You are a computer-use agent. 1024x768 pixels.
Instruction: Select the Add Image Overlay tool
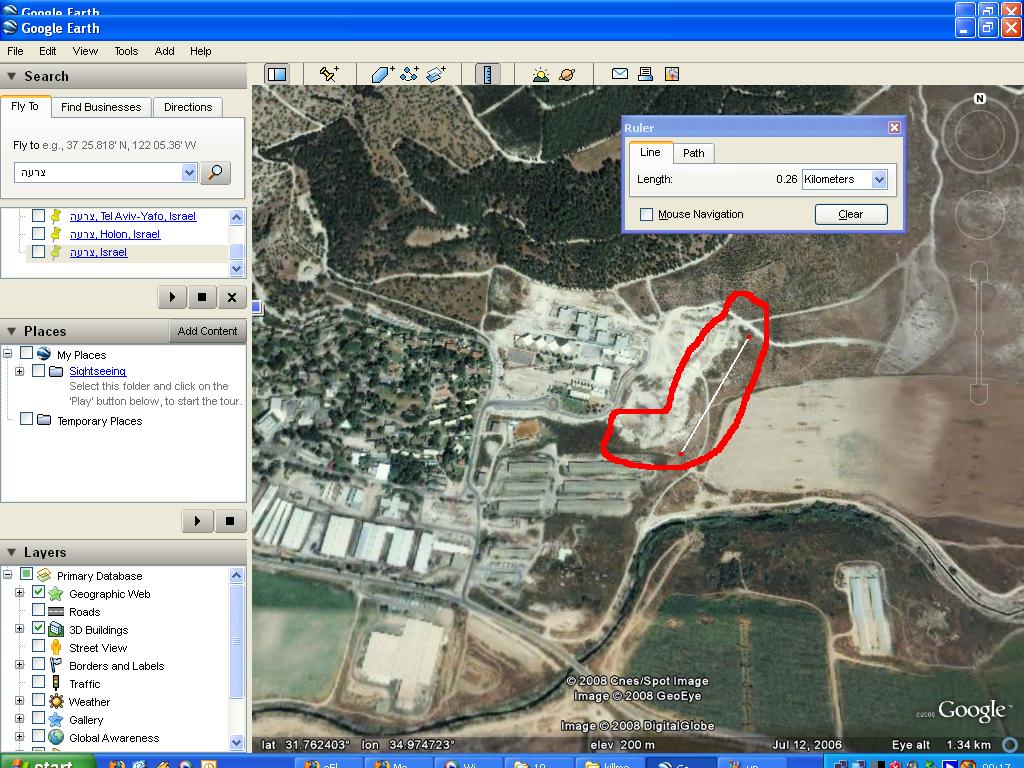[x=436, y=74]
